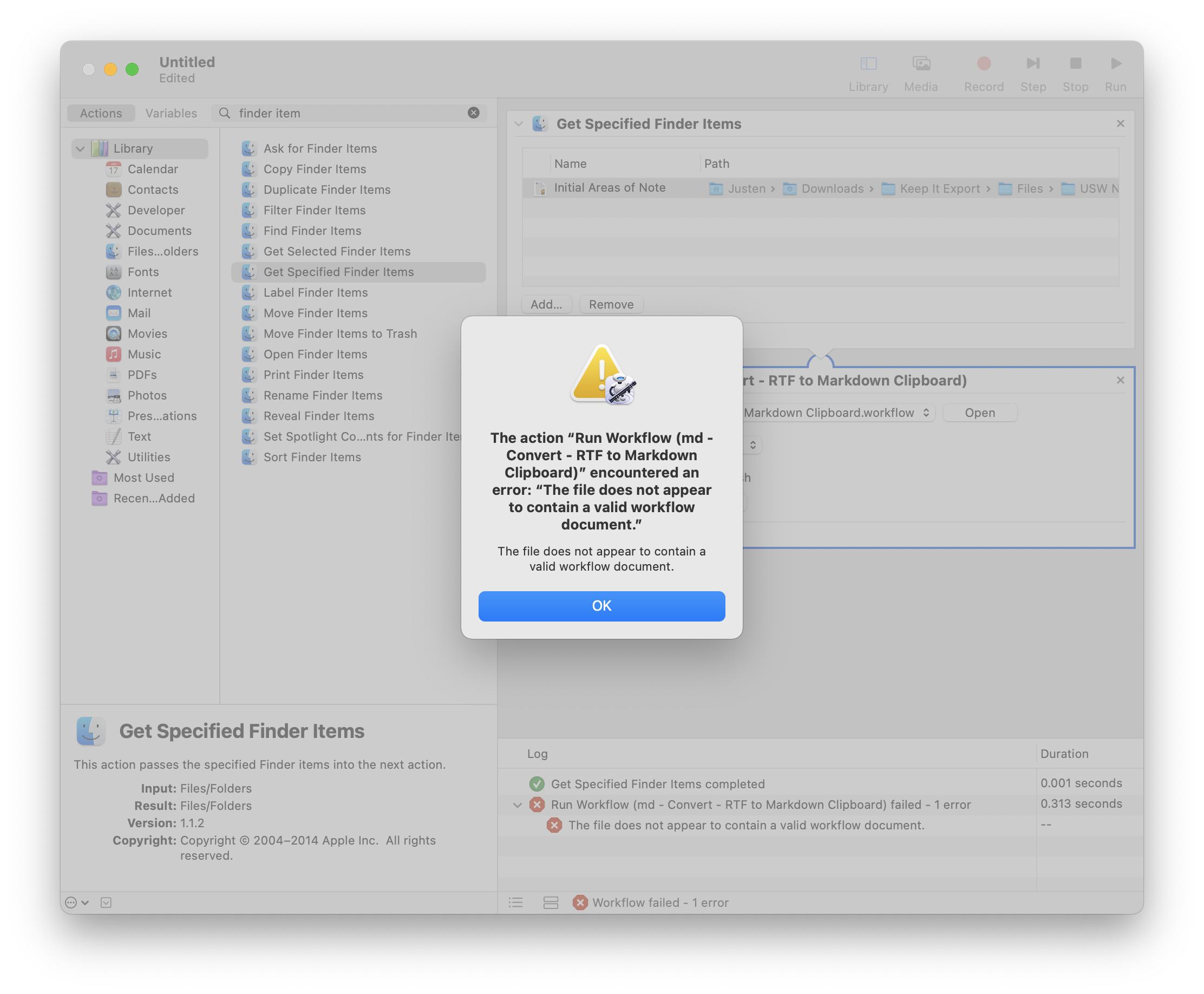Select Documents category in Library
Image resolution: width=1204 pixels, height=994 pixels.
[159, 231]
